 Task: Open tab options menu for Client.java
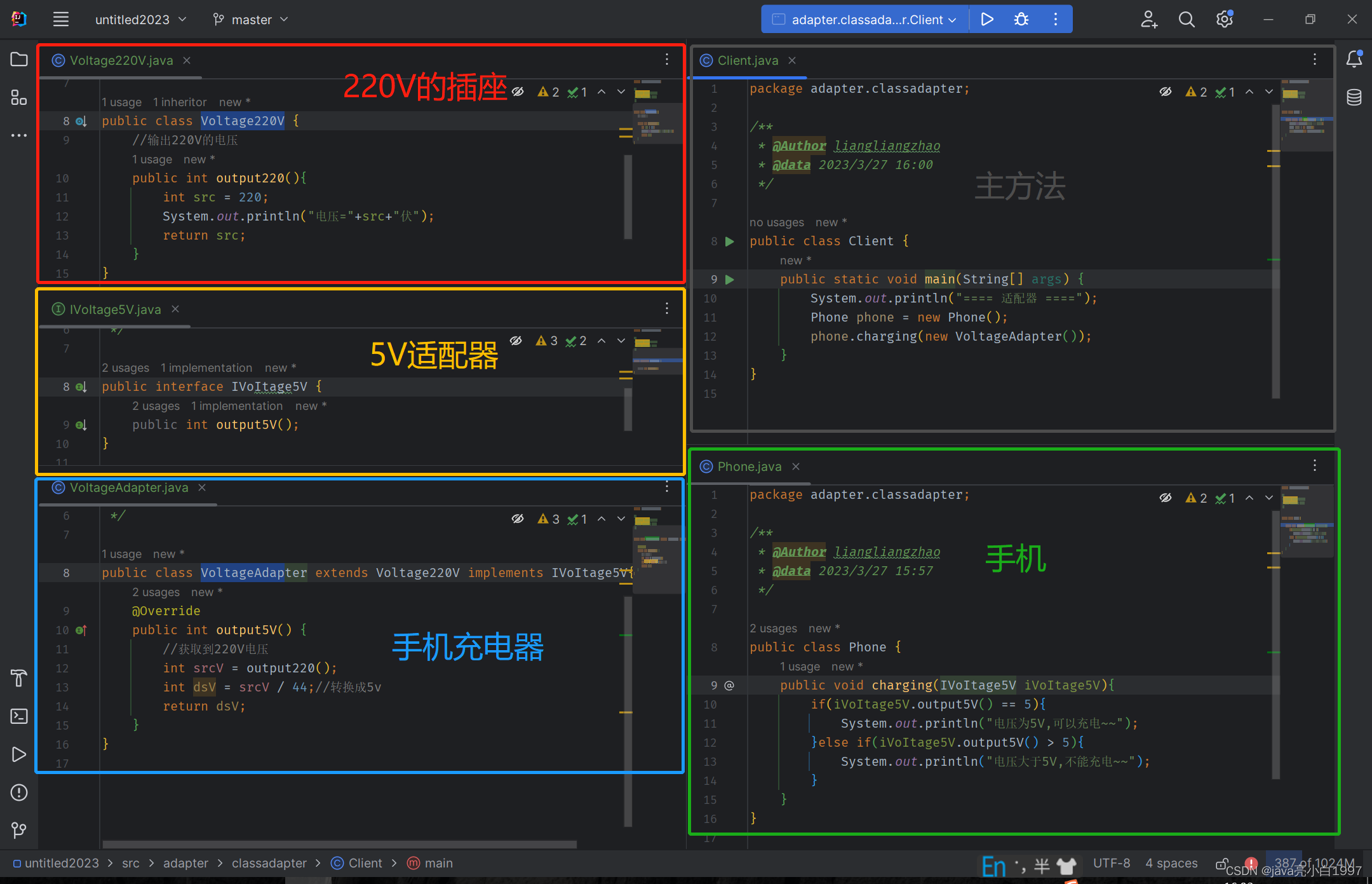(x=1315, y=59)
